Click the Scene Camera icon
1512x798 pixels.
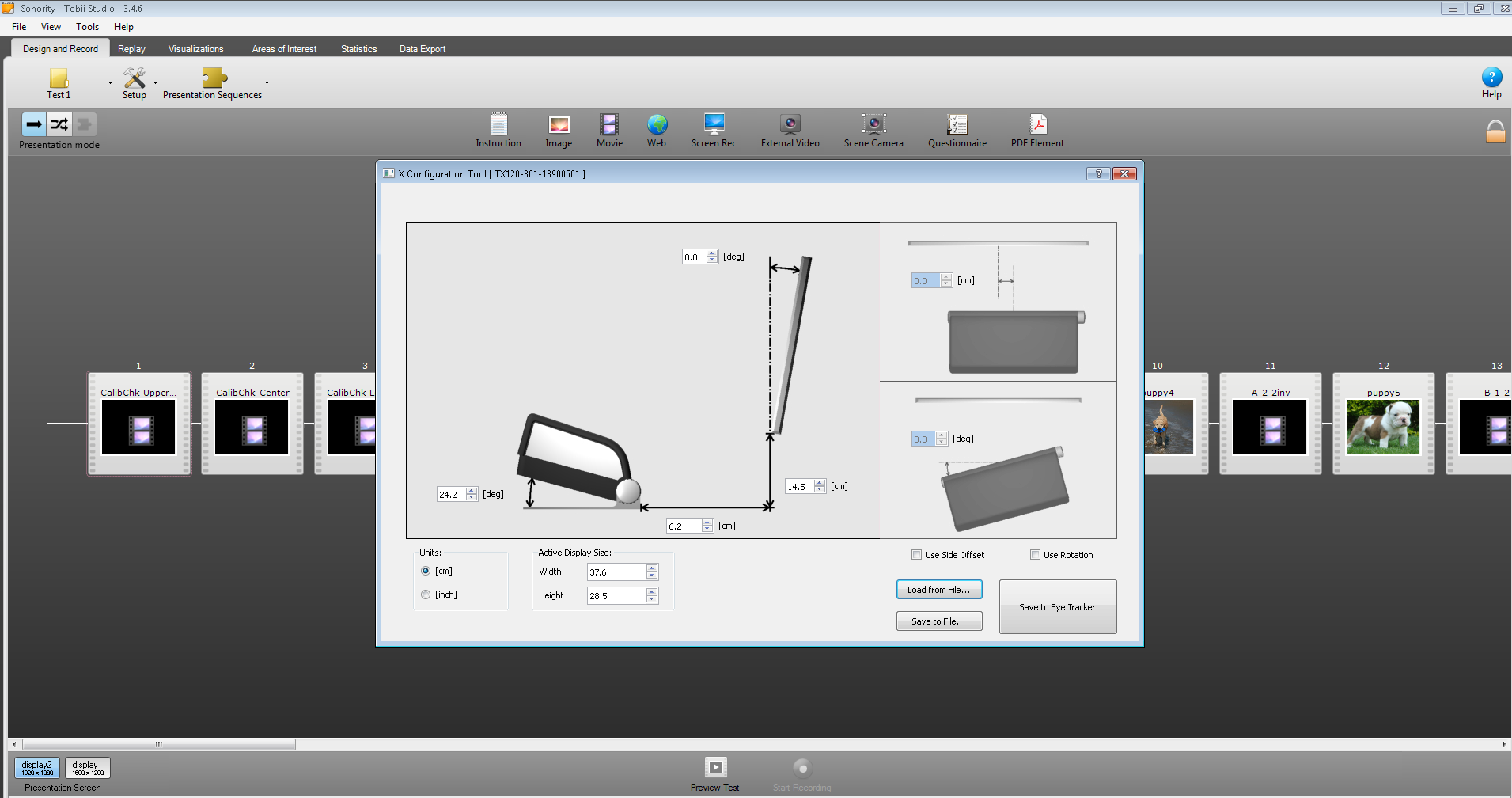pos(873,125)
